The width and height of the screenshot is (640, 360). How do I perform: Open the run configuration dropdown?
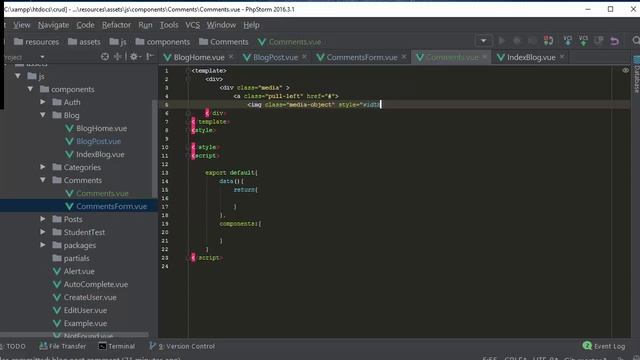(483, 41)
